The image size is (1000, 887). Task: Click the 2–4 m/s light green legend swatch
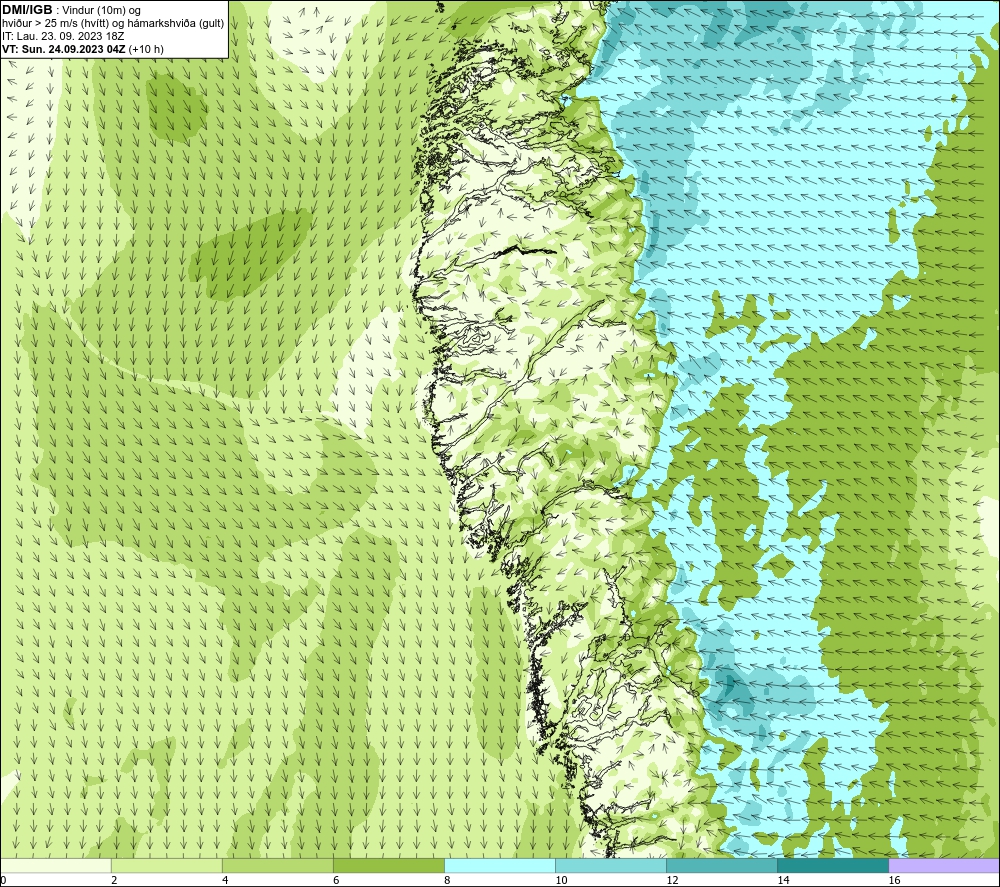click(x=167, y=865)
